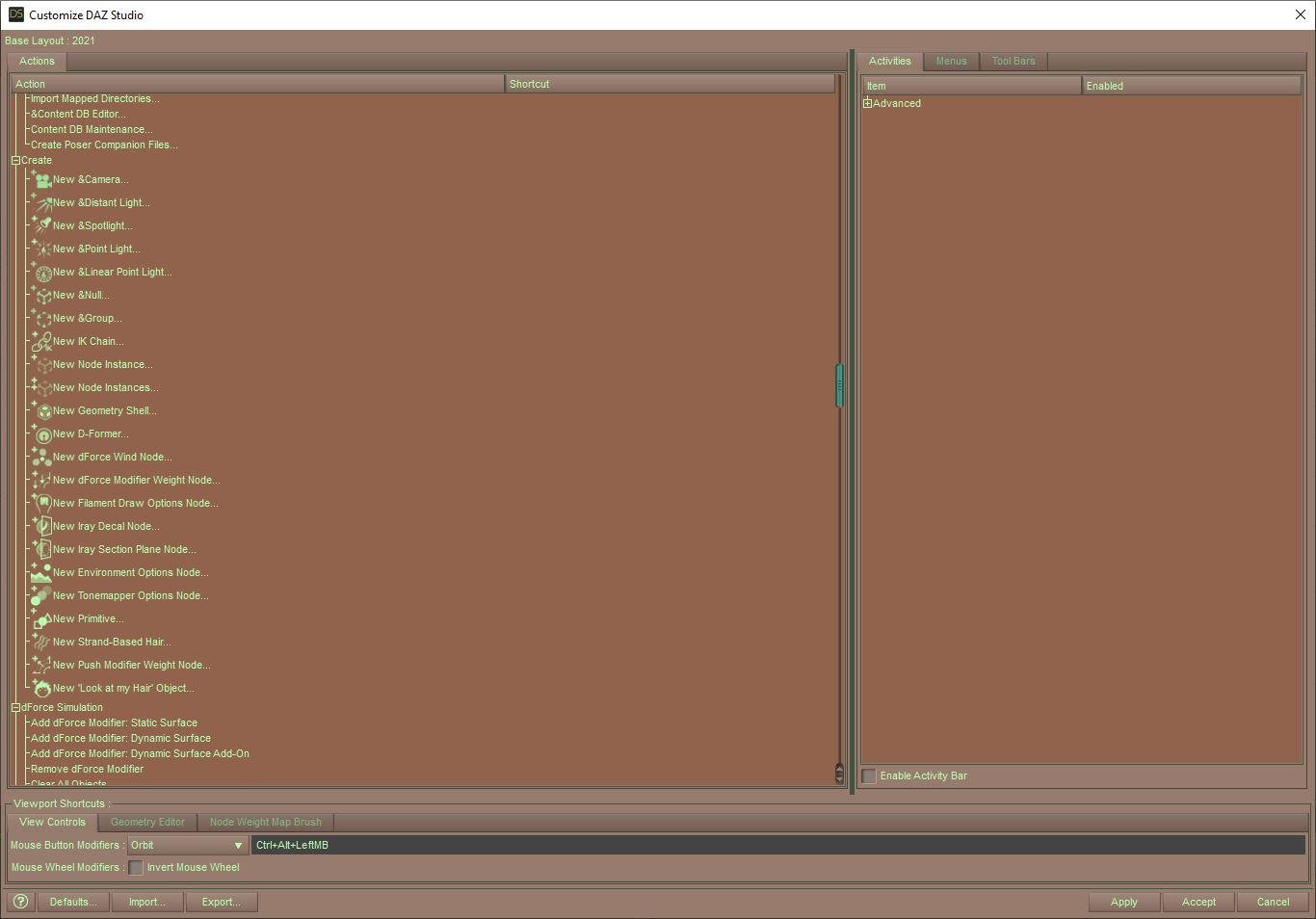Click the New Push Modifier Weight Node icon
This screenshot has height=919, width=1316.
click(41, 665)
